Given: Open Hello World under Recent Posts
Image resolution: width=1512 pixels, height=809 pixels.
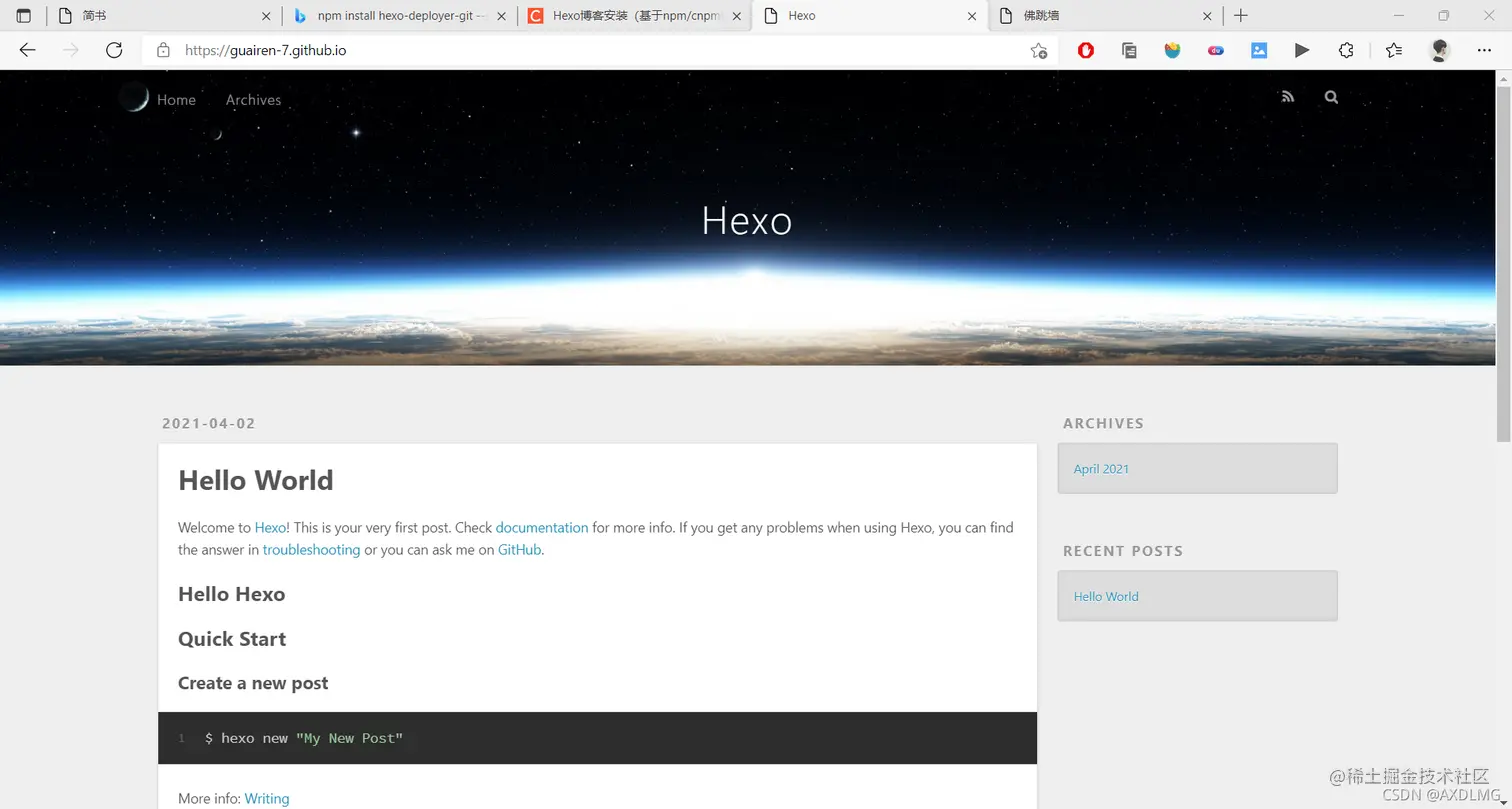Looking at the screenshot, I should coord(1106,596).
